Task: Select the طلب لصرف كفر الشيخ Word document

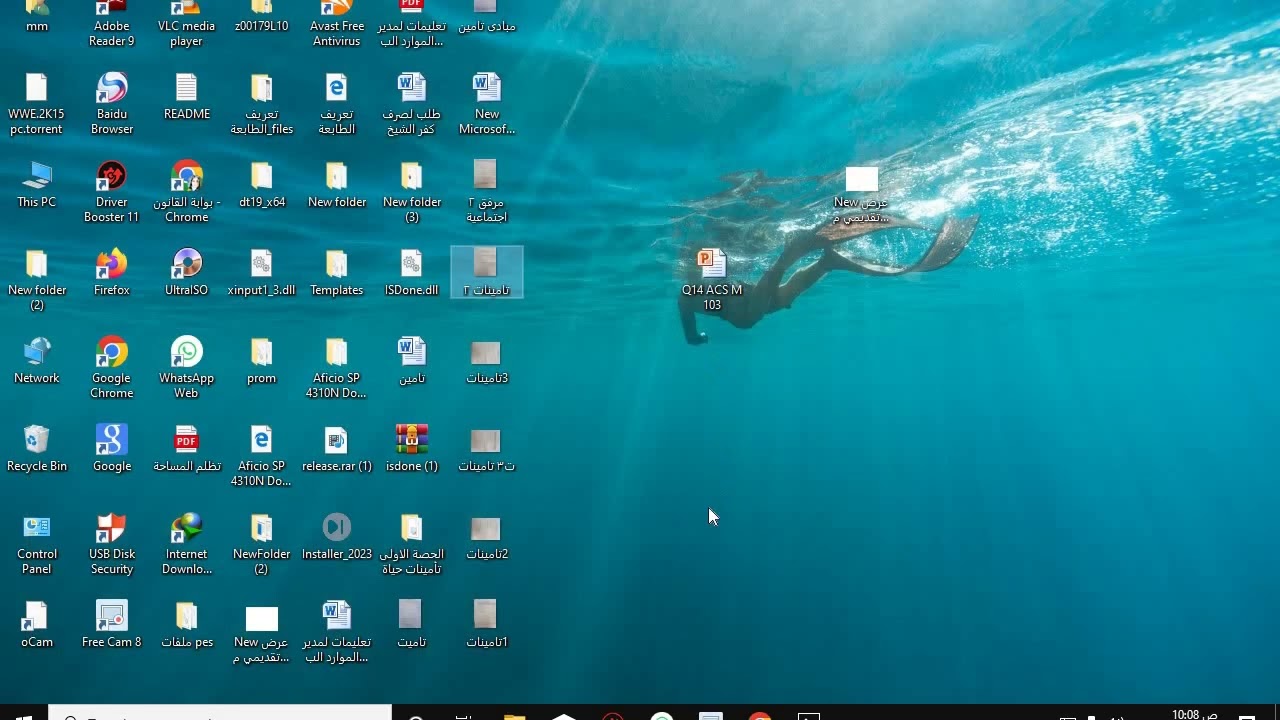Action: tap(411, 104)
